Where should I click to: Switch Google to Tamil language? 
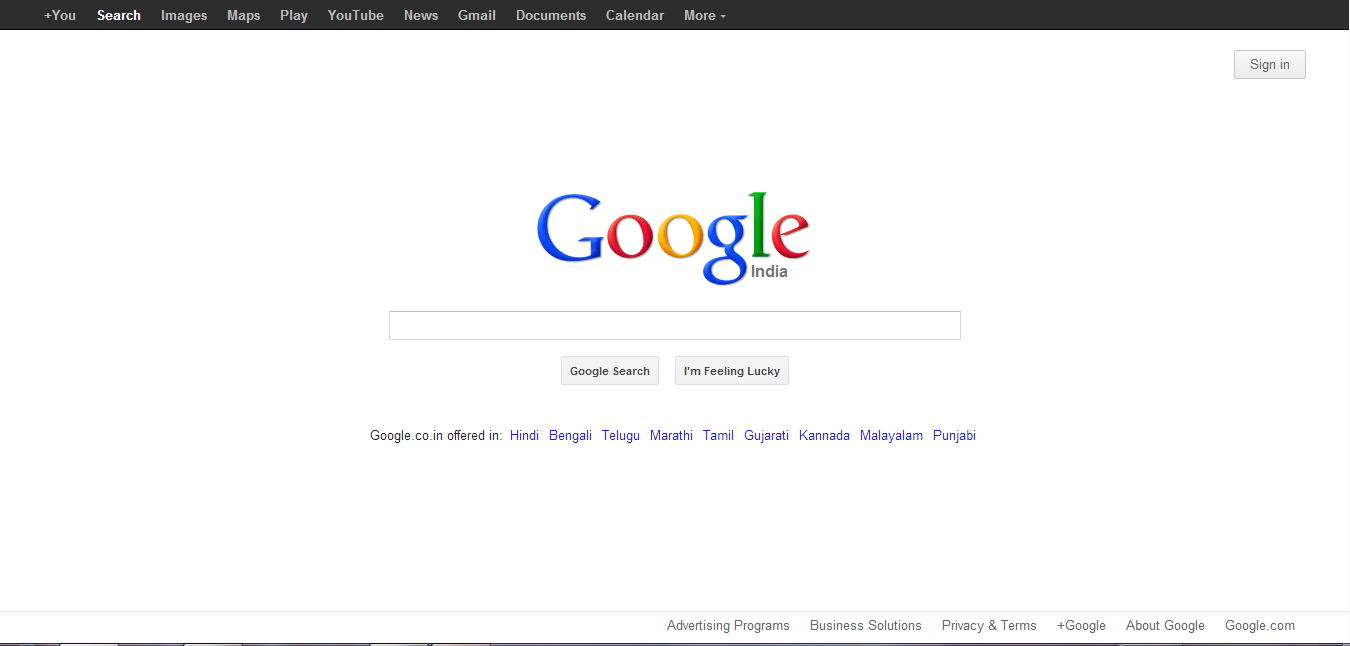tap(718, 435)
